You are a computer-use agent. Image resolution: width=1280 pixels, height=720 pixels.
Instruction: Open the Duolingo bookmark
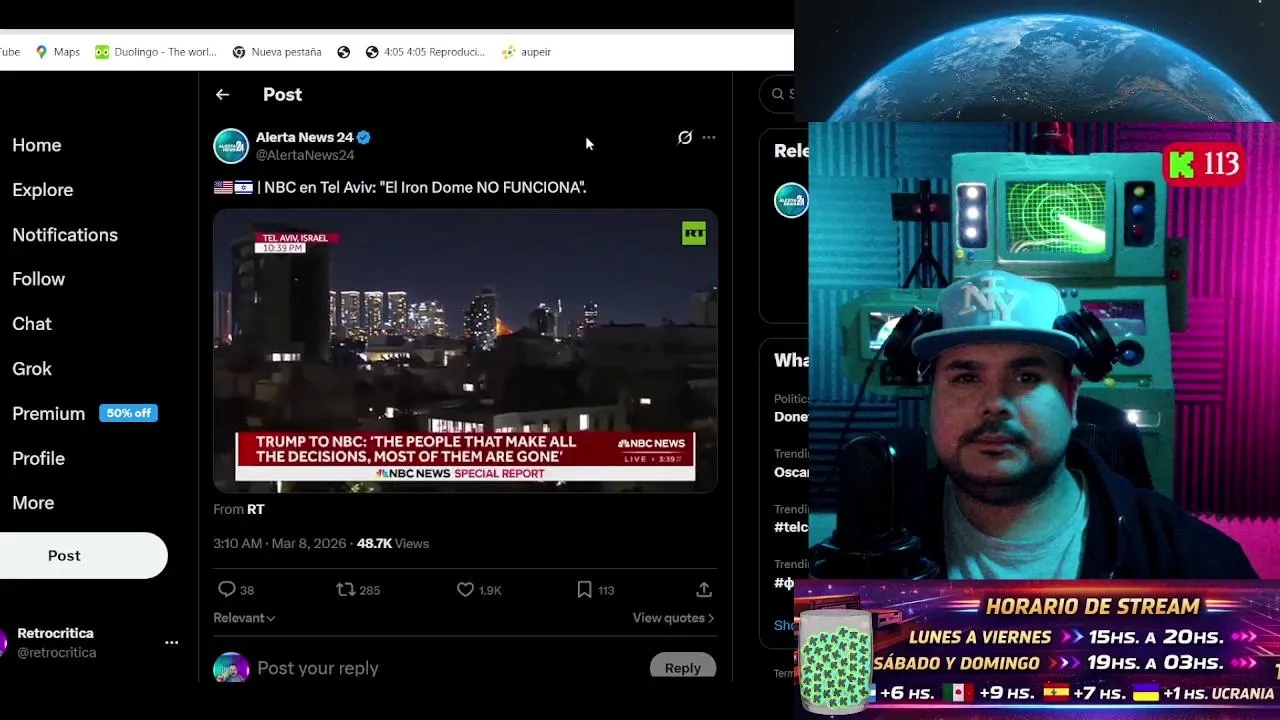pos(155,52)
